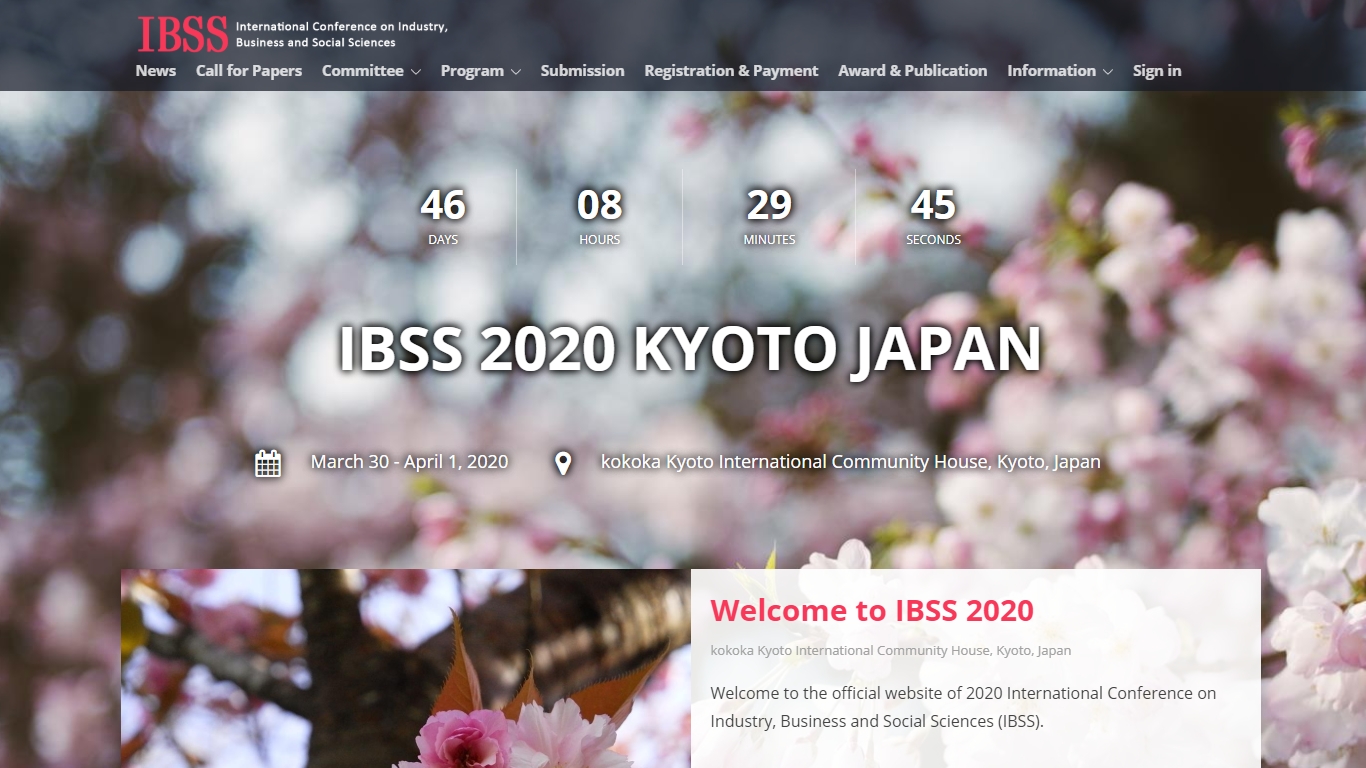Expand the Program dropdown menu

pyautogui.click(x=481, y=70)
